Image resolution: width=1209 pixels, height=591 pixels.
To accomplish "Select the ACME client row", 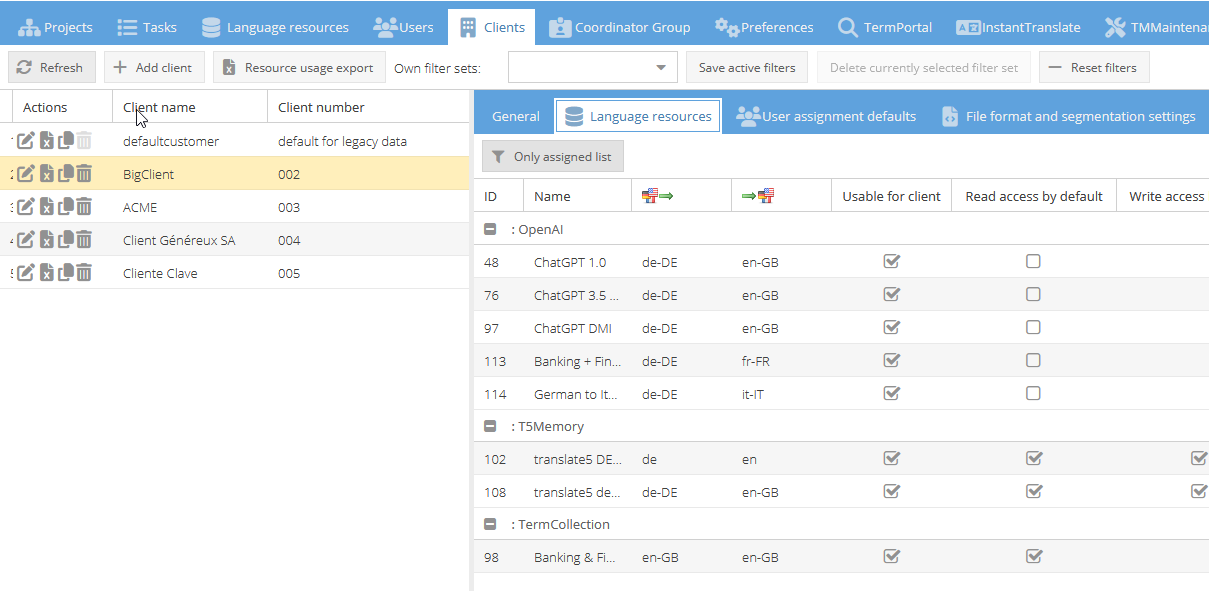I will [x=235, y=207].
